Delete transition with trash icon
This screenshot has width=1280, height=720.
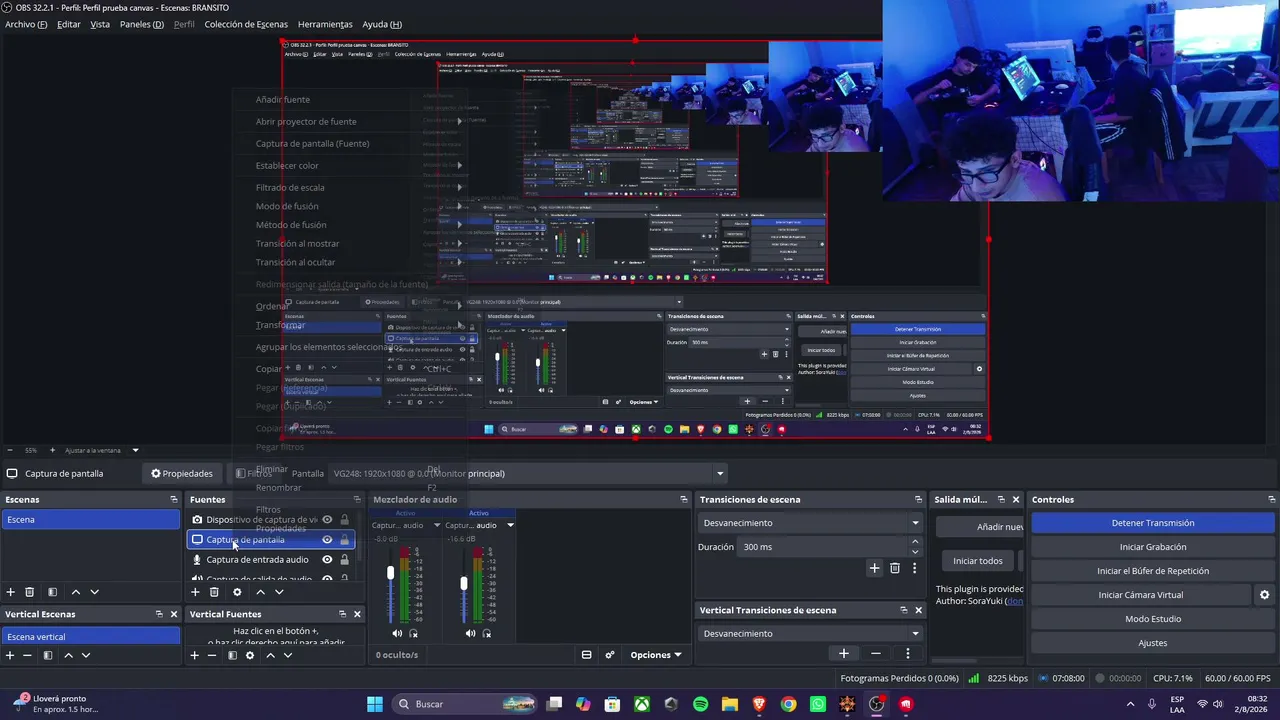(895, 568)
